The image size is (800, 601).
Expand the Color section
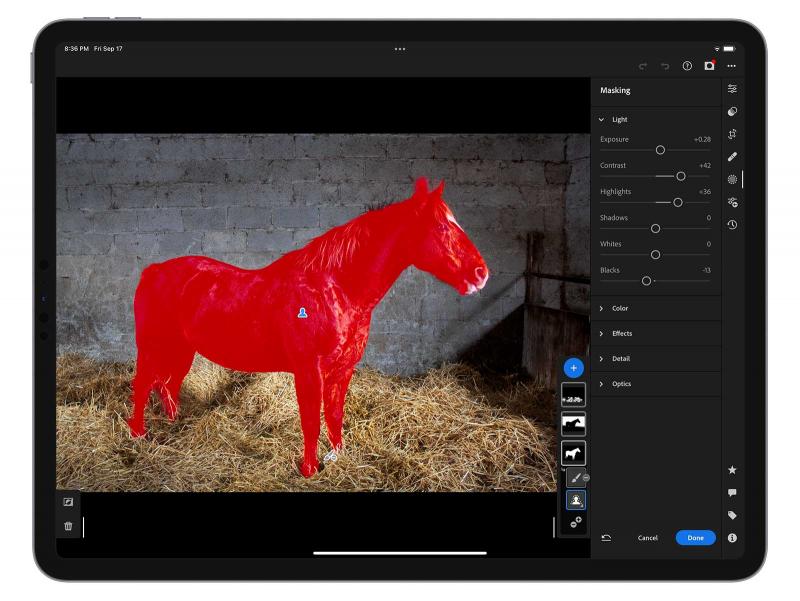[601, 309]
